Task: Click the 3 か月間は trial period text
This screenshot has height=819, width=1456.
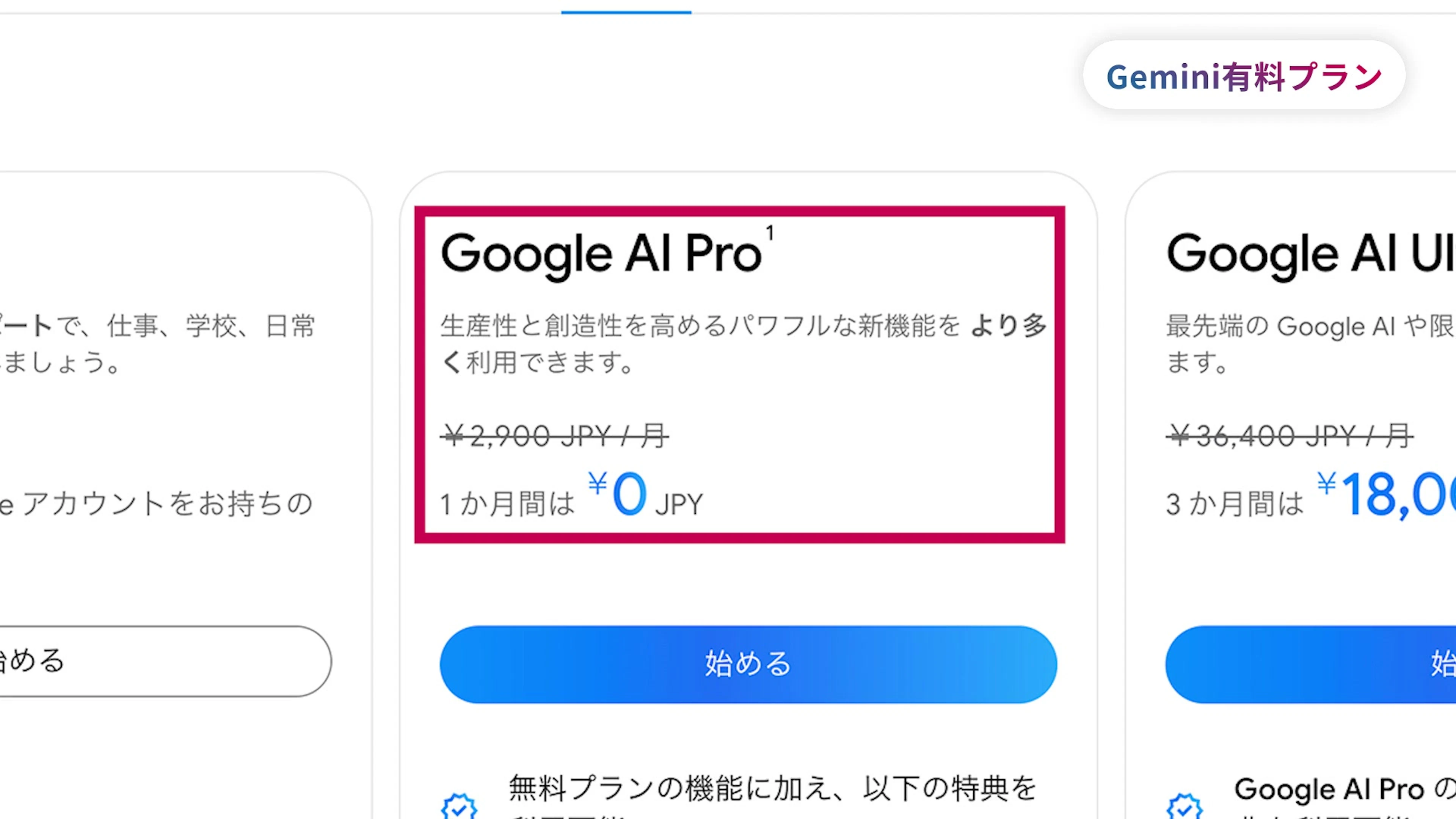Action: (x=1235, y=503)
